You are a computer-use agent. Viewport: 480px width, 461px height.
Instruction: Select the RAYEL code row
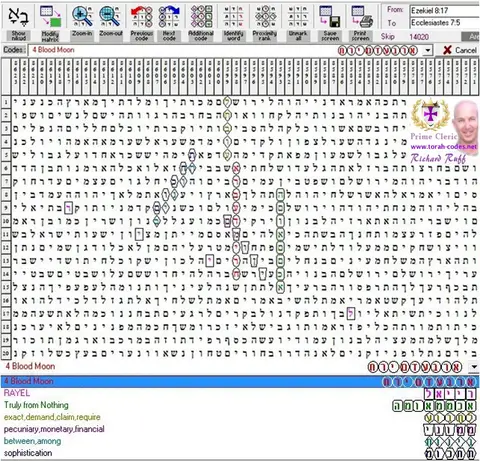click(240, 393)
